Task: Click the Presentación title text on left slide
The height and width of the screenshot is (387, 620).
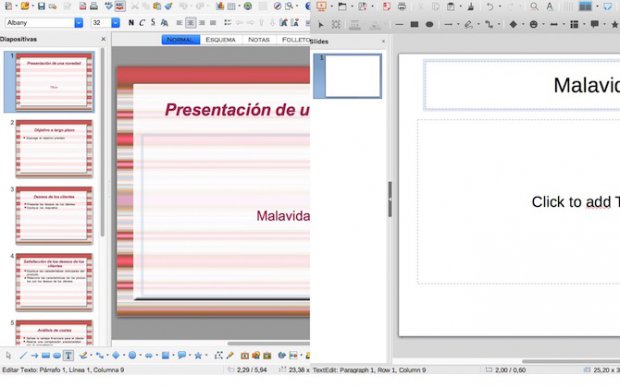Action: point(237,109)
